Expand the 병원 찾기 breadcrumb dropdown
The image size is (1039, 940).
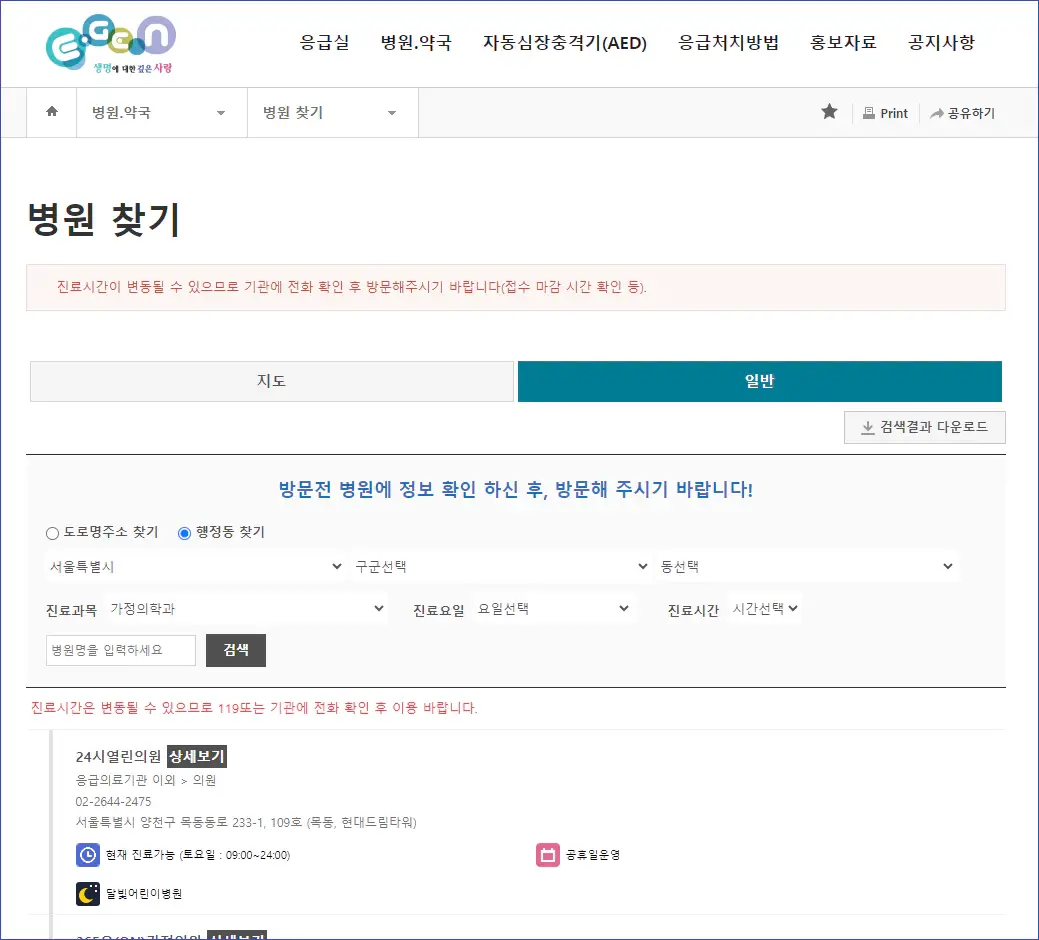(x=391, y=112)
